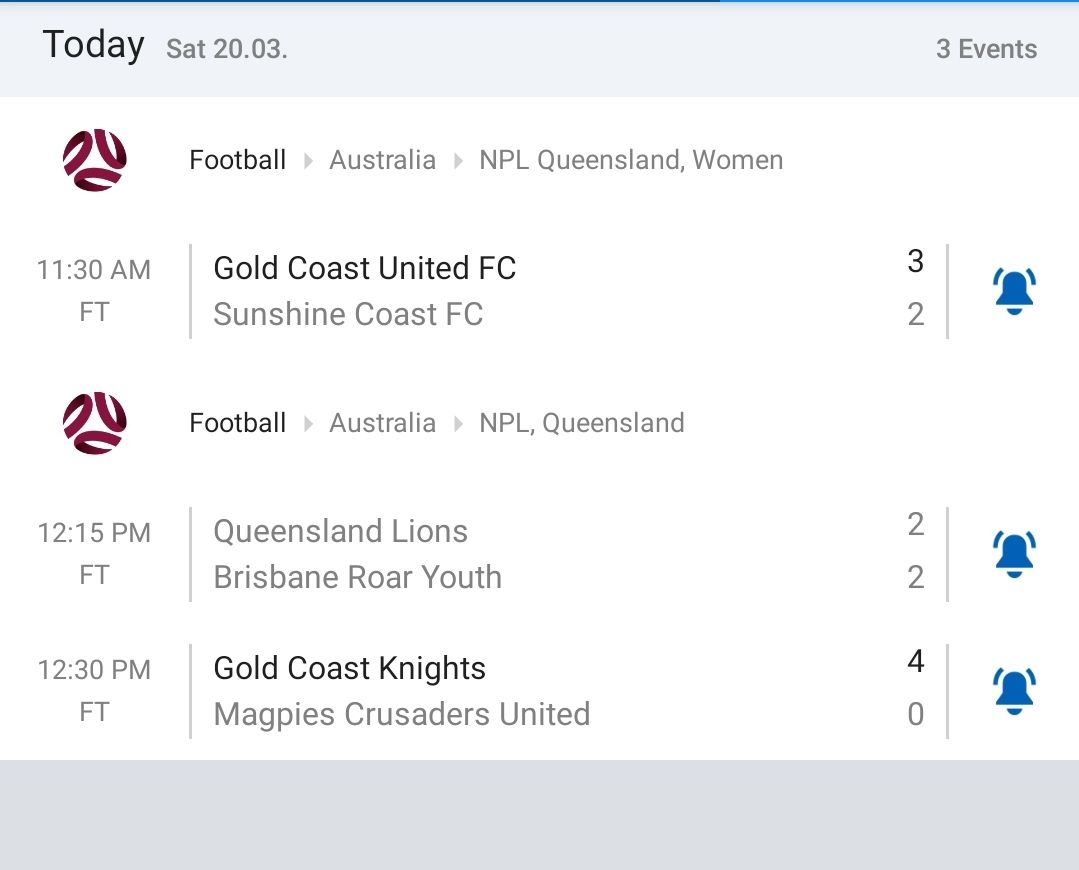
Task: Open Football breadcrumb in NPL, Queensland row
Action: click(238, 423)
